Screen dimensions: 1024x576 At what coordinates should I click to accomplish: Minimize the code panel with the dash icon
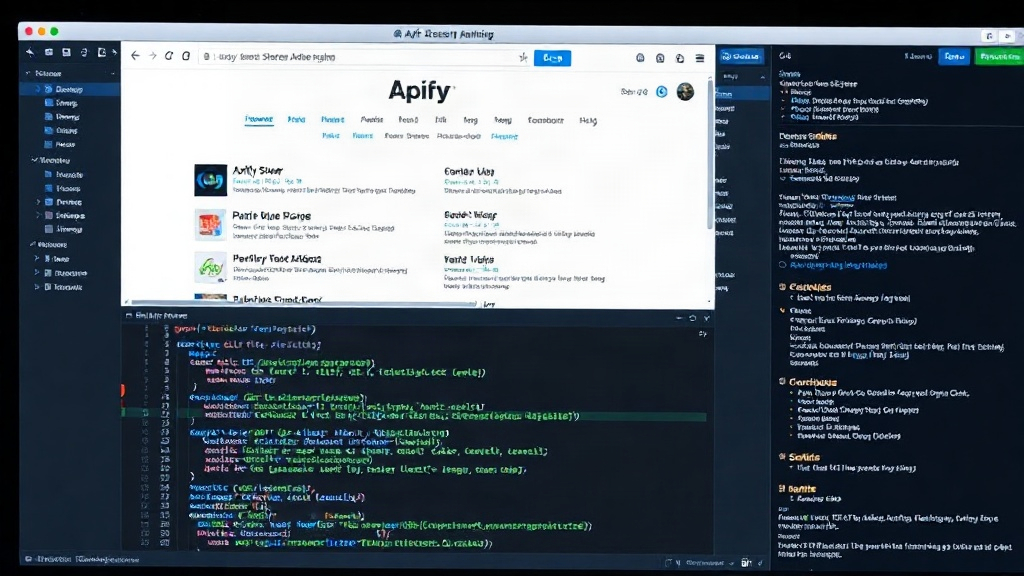[x=679, y=318]
